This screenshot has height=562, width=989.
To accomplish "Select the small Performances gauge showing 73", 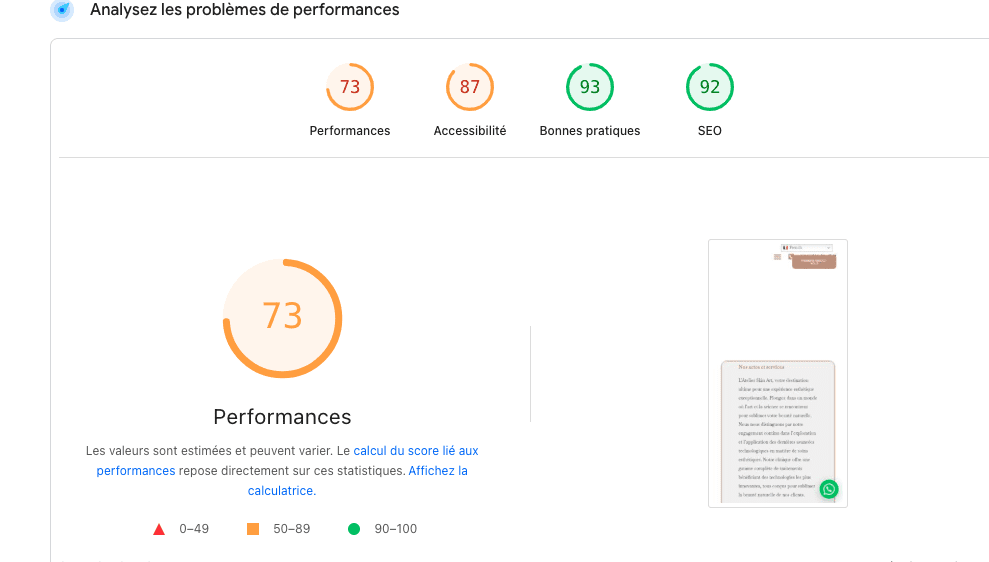I will coord(350,87).
